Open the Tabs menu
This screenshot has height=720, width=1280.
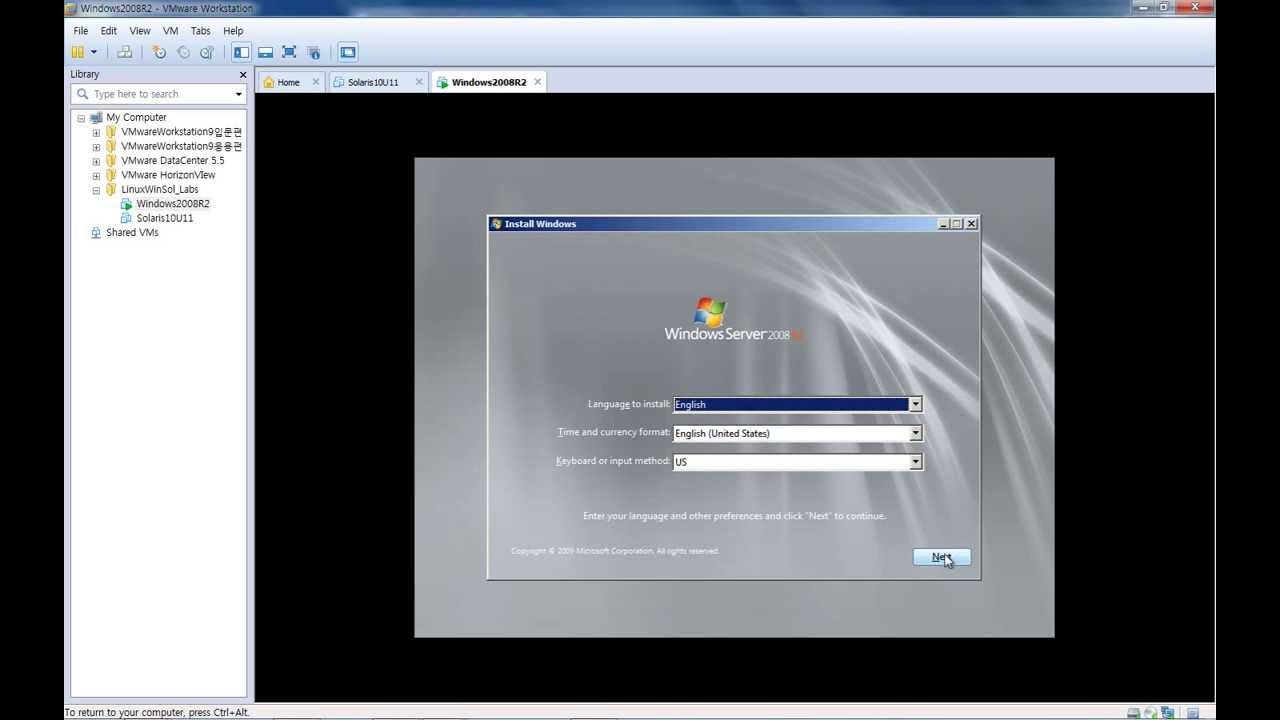click(x=200, y=31)
